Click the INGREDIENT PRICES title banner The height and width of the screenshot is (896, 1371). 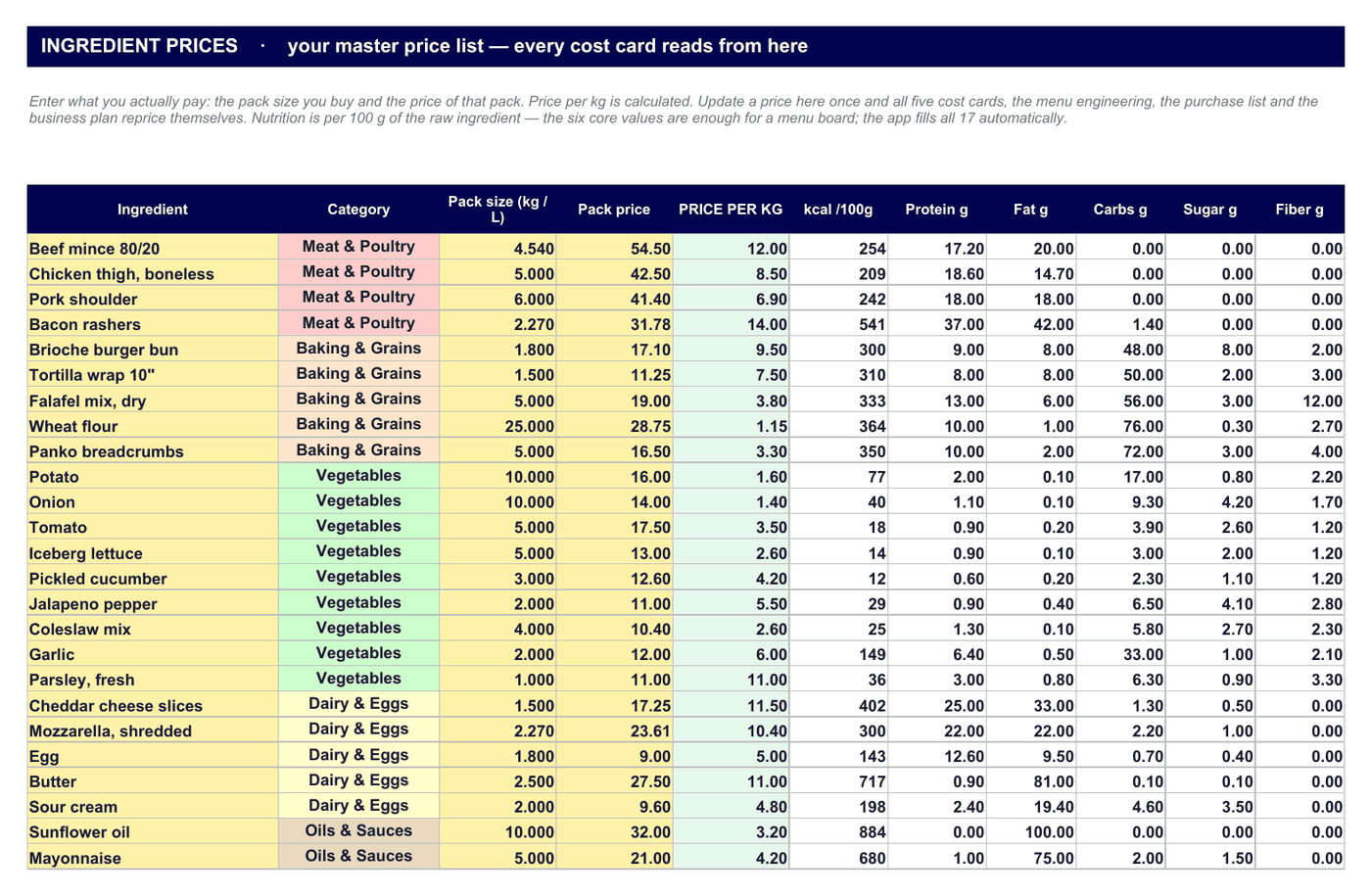pos(685,46)
